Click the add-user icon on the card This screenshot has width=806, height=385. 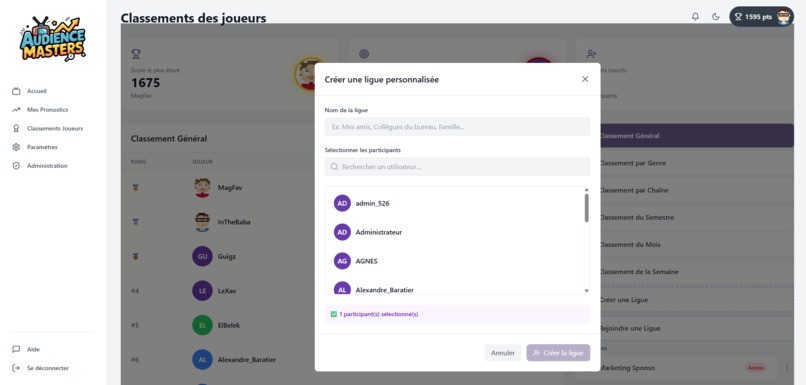591,53
